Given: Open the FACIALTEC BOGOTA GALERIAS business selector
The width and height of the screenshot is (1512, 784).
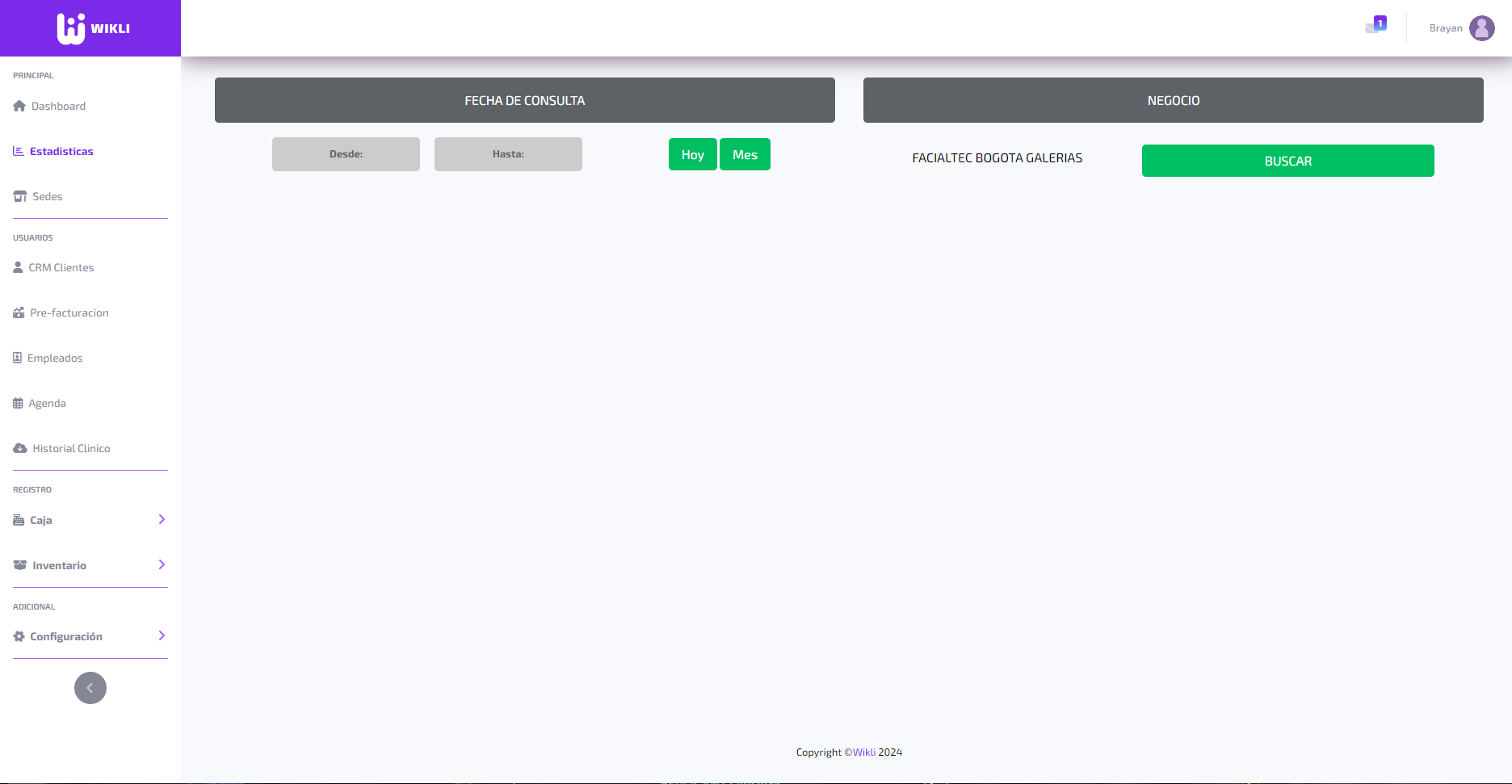Looking at the screenshot, I should [x=997, y=158].
